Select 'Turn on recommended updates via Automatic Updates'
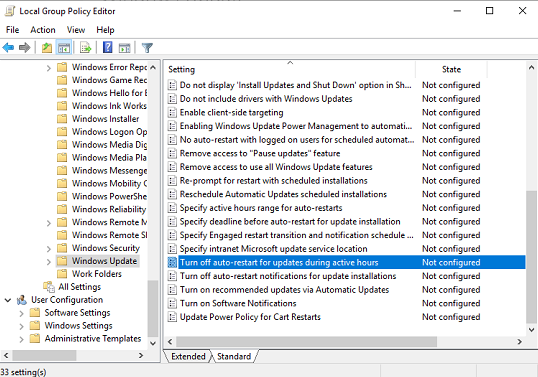 [x=284, y=290]
